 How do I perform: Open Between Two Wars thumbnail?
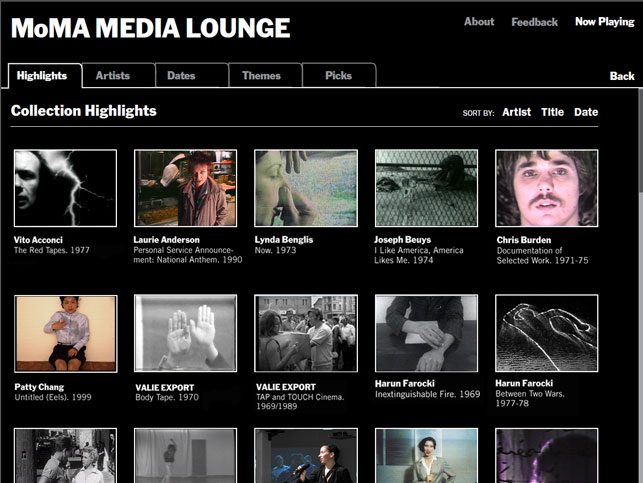click(x=547, y=333)
